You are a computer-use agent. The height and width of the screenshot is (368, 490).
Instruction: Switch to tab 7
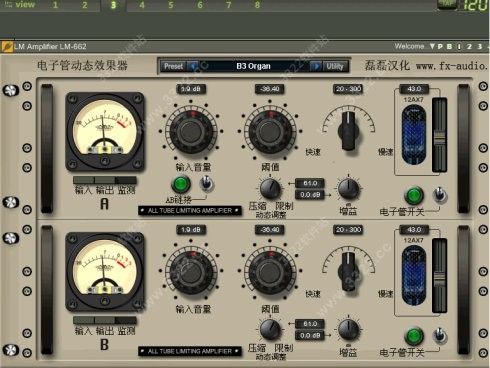(228, 5)
